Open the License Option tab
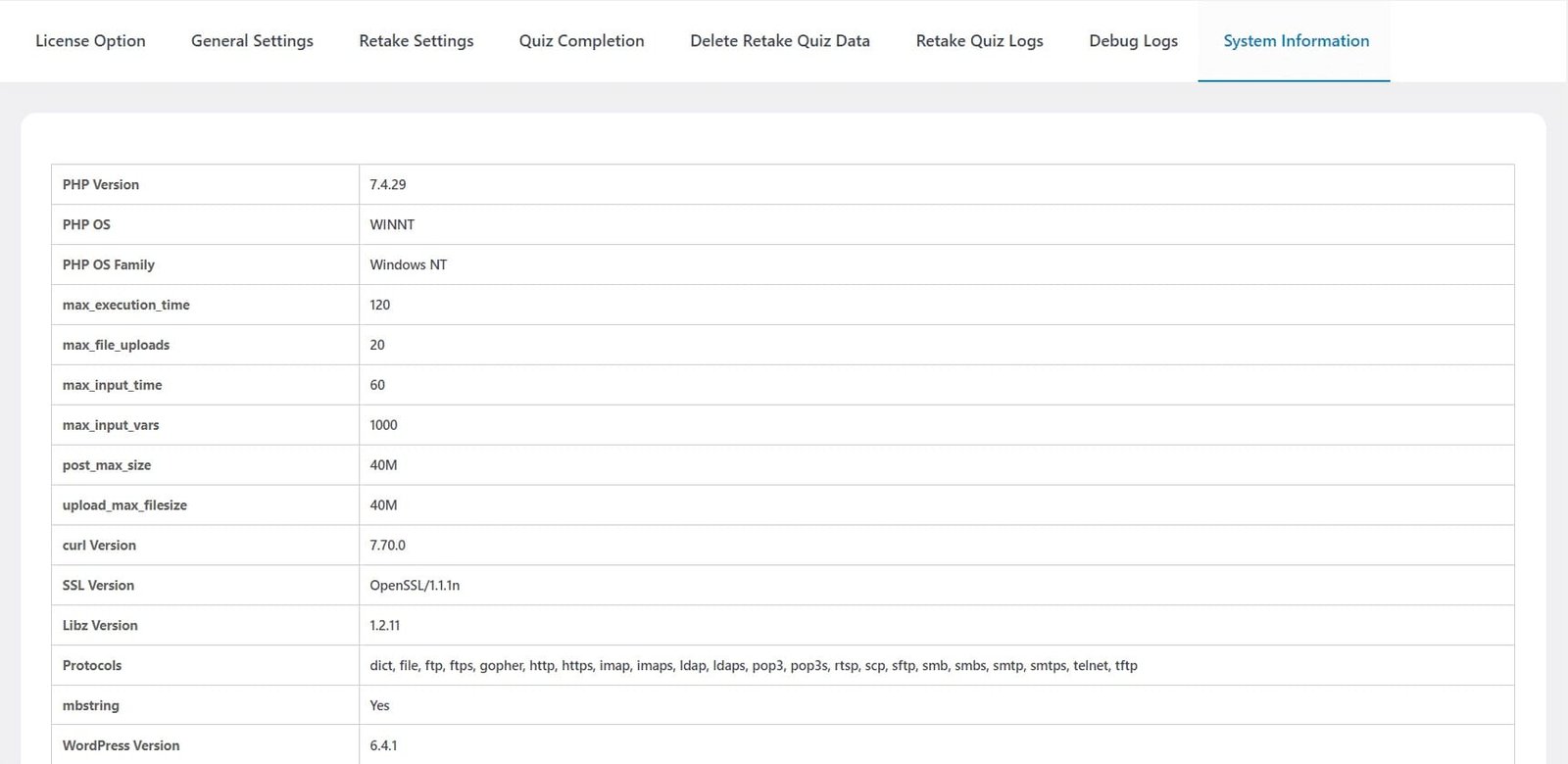The width and height of the screenshot is (1568, 764). tap(90, 41)
